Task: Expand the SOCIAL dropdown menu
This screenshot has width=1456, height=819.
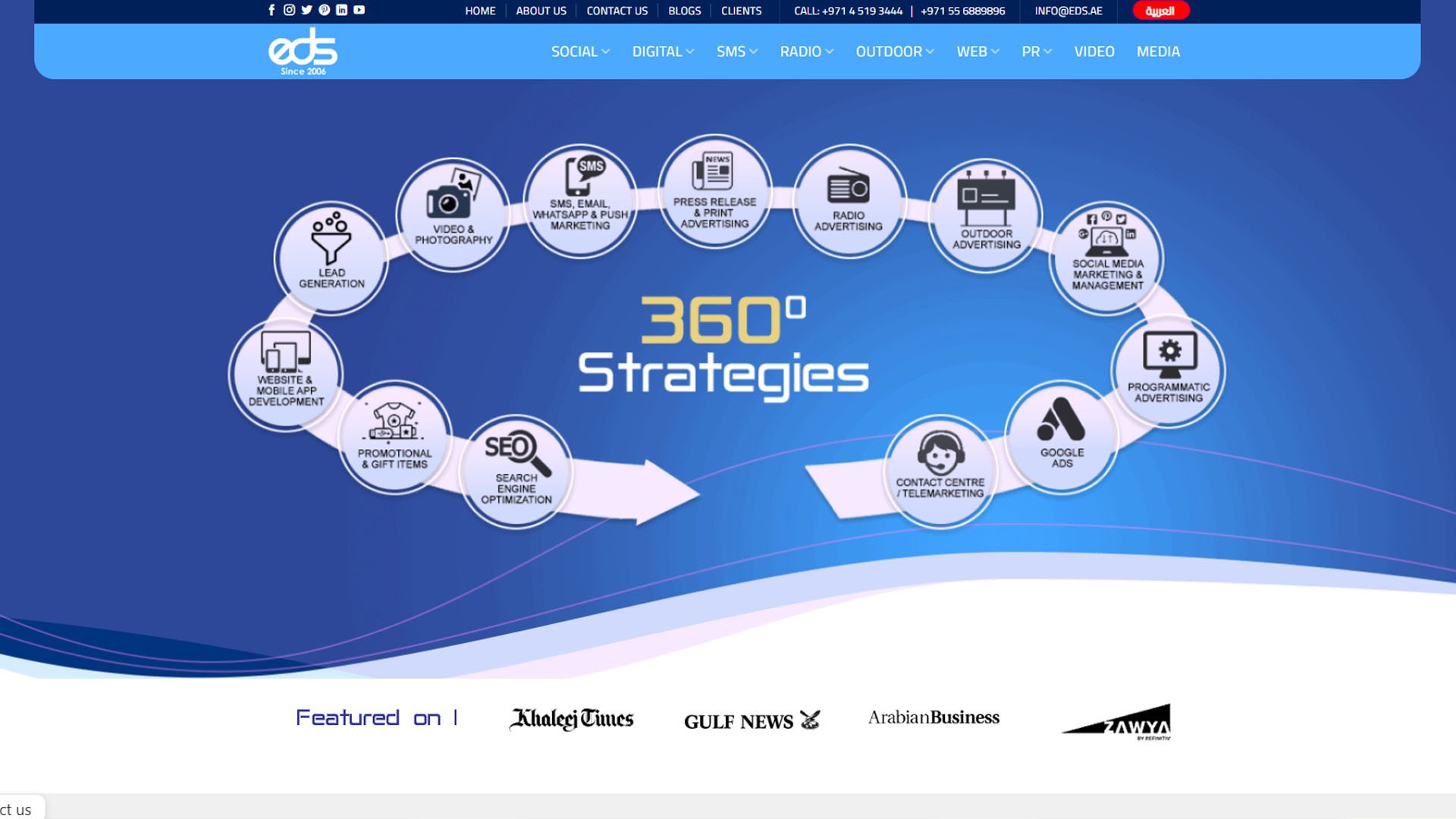Action: (580, 52)
